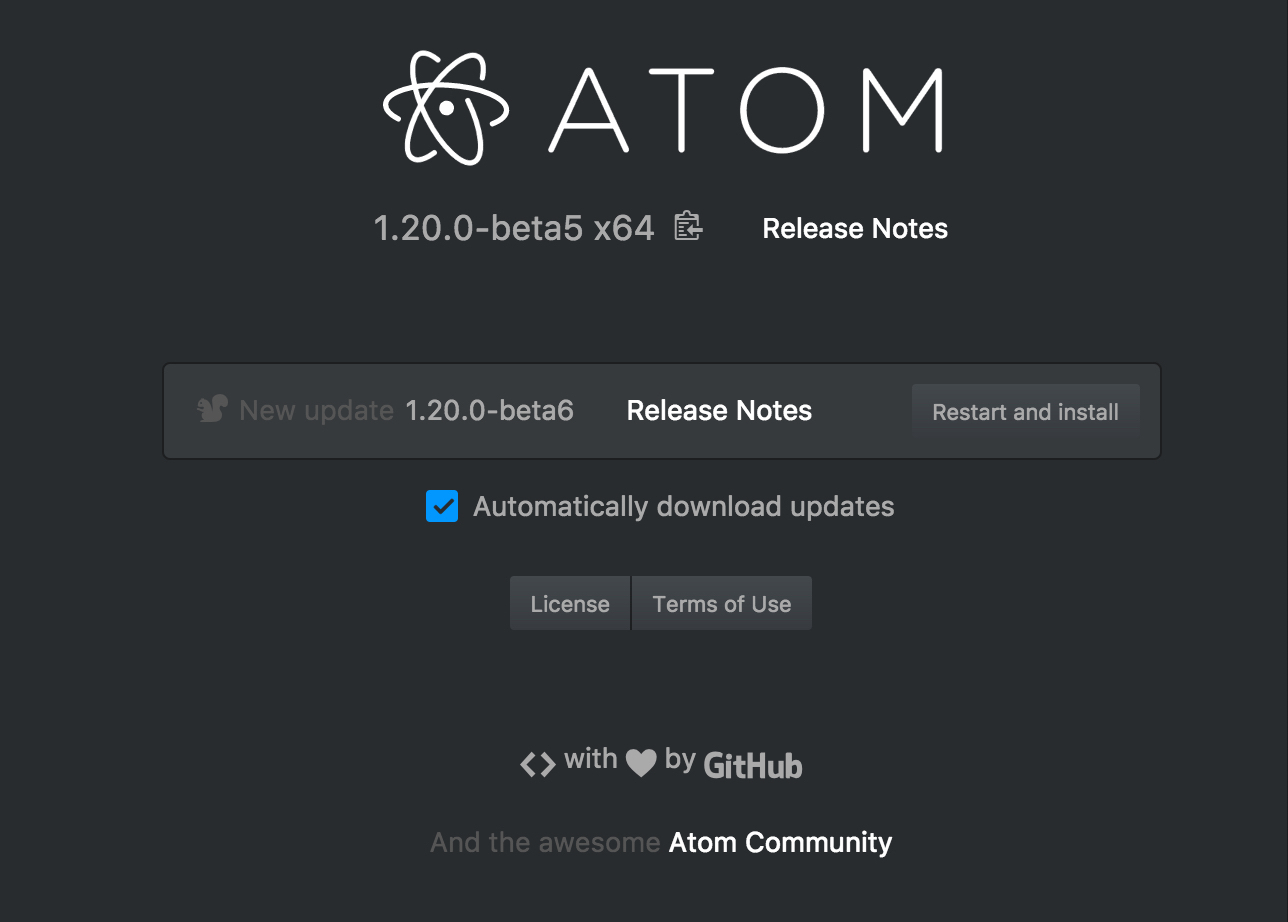Viewport: 1288px width, 922px height.
Task: Disable Automatically download updates
Action: (x=441, y=506)
